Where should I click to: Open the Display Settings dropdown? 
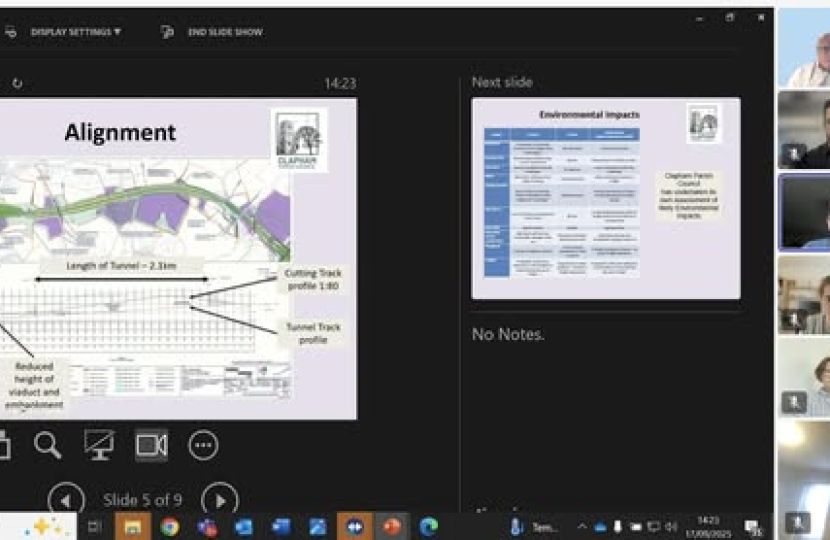pyautogui.click(x=75, y=32)
